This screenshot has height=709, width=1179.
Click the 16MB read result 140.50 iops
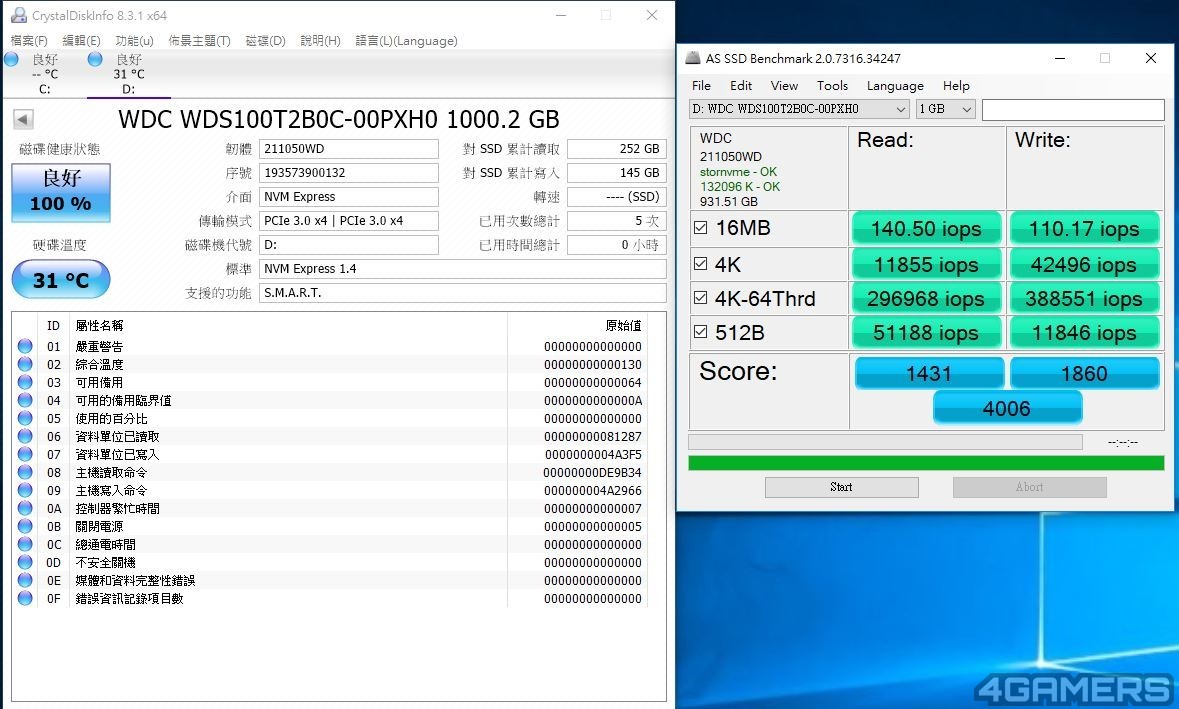(926, 229)
